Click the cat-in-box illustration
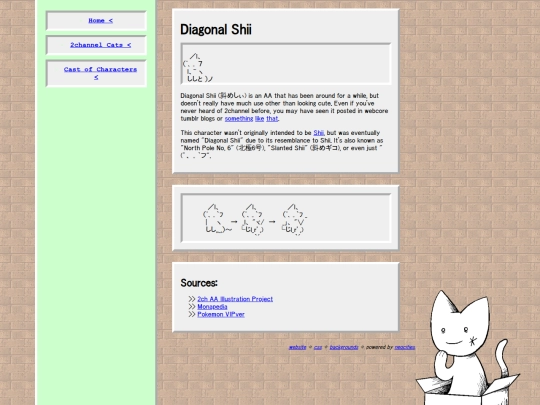Viewport: 540px width, 405px height. point(467,348)
